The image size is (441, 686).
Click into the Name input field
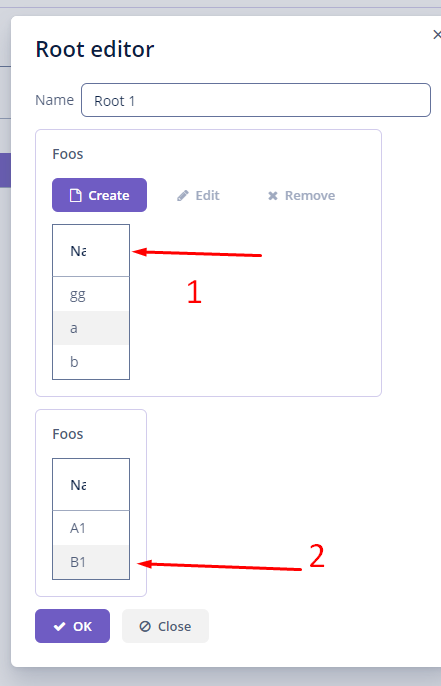[256, 100]
